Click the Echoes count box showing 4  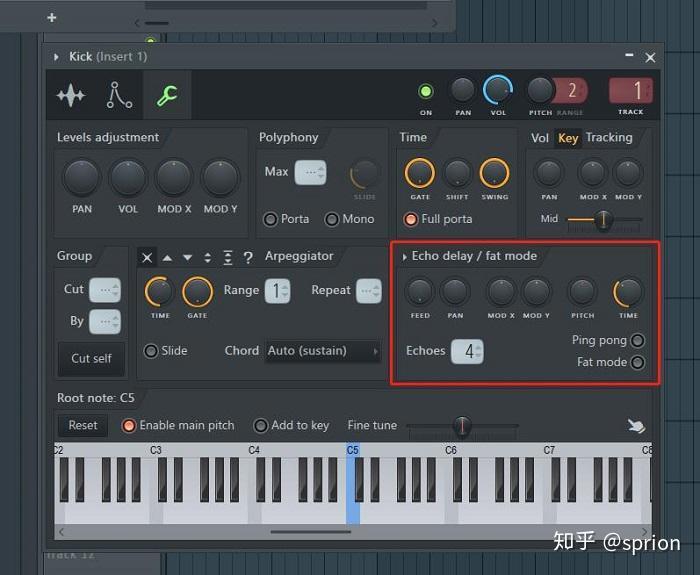(467, 352)
